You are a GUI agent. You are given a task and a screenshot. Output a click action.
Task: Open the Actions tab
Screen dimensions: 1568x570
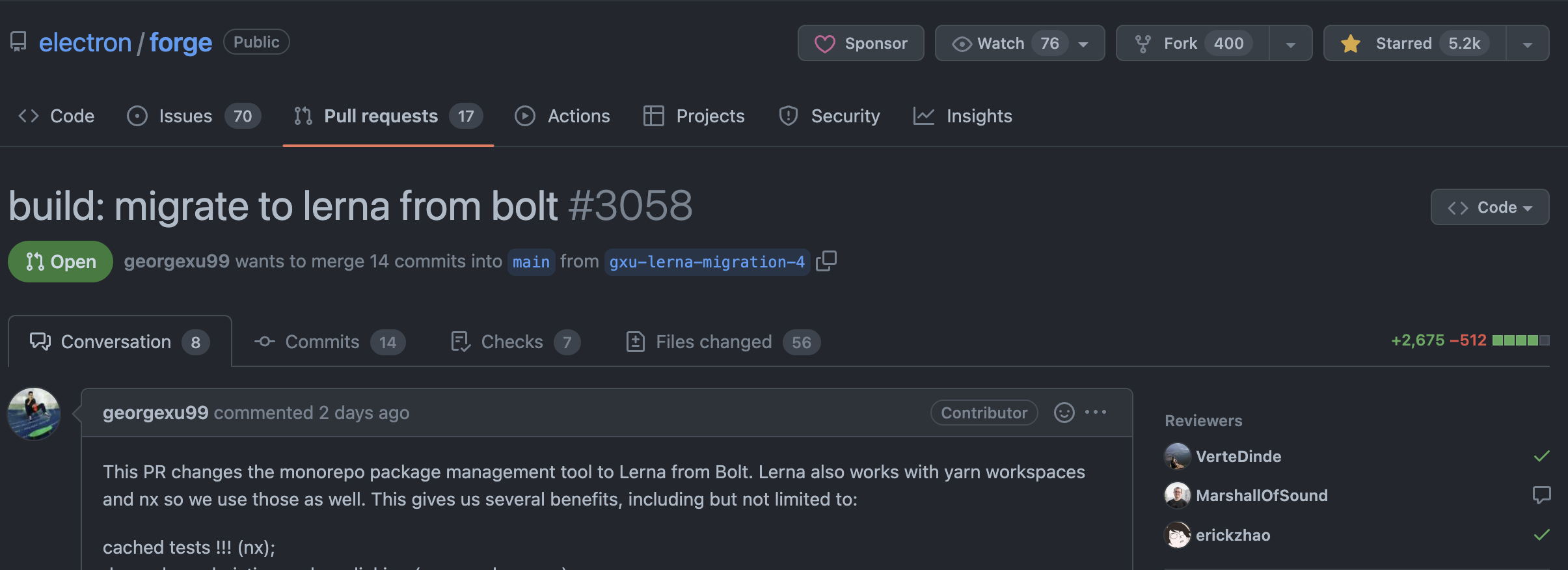click(562, 116)
